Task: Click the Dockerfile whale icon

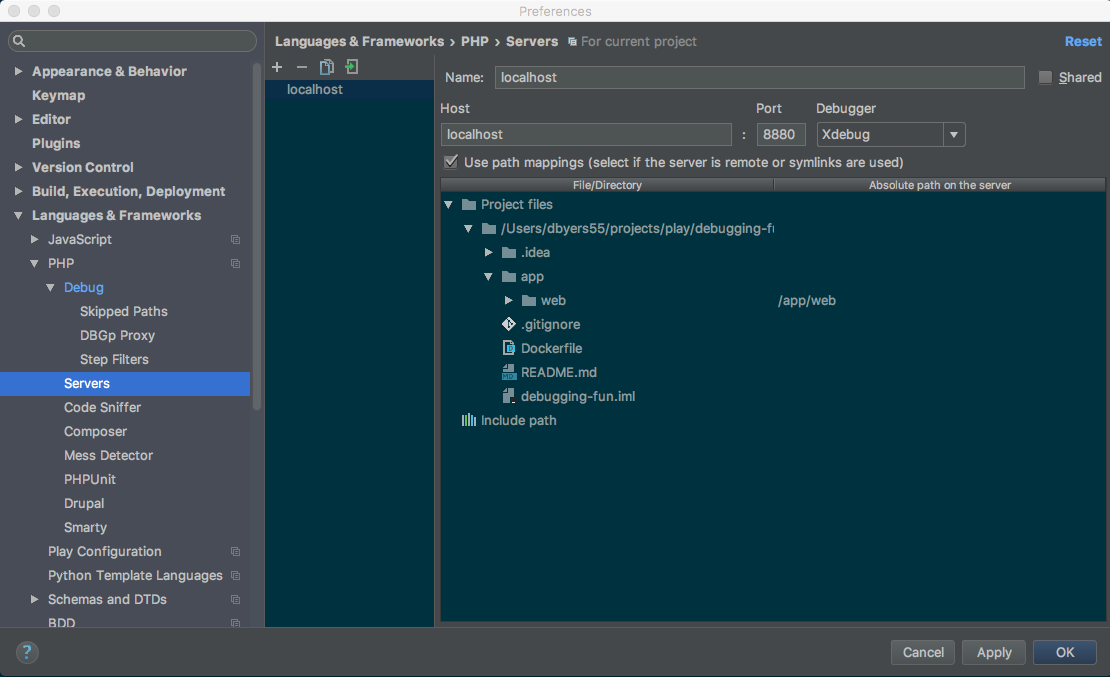Action: click(508, 348)
